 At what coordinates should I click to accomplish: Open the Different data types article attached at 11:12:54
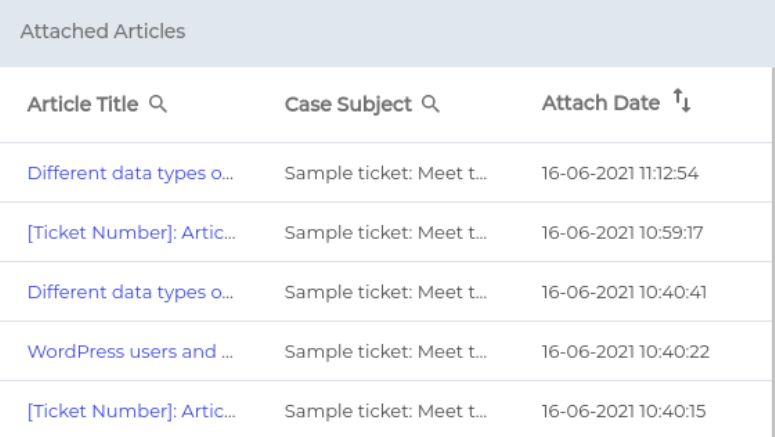tap(130, 173)
